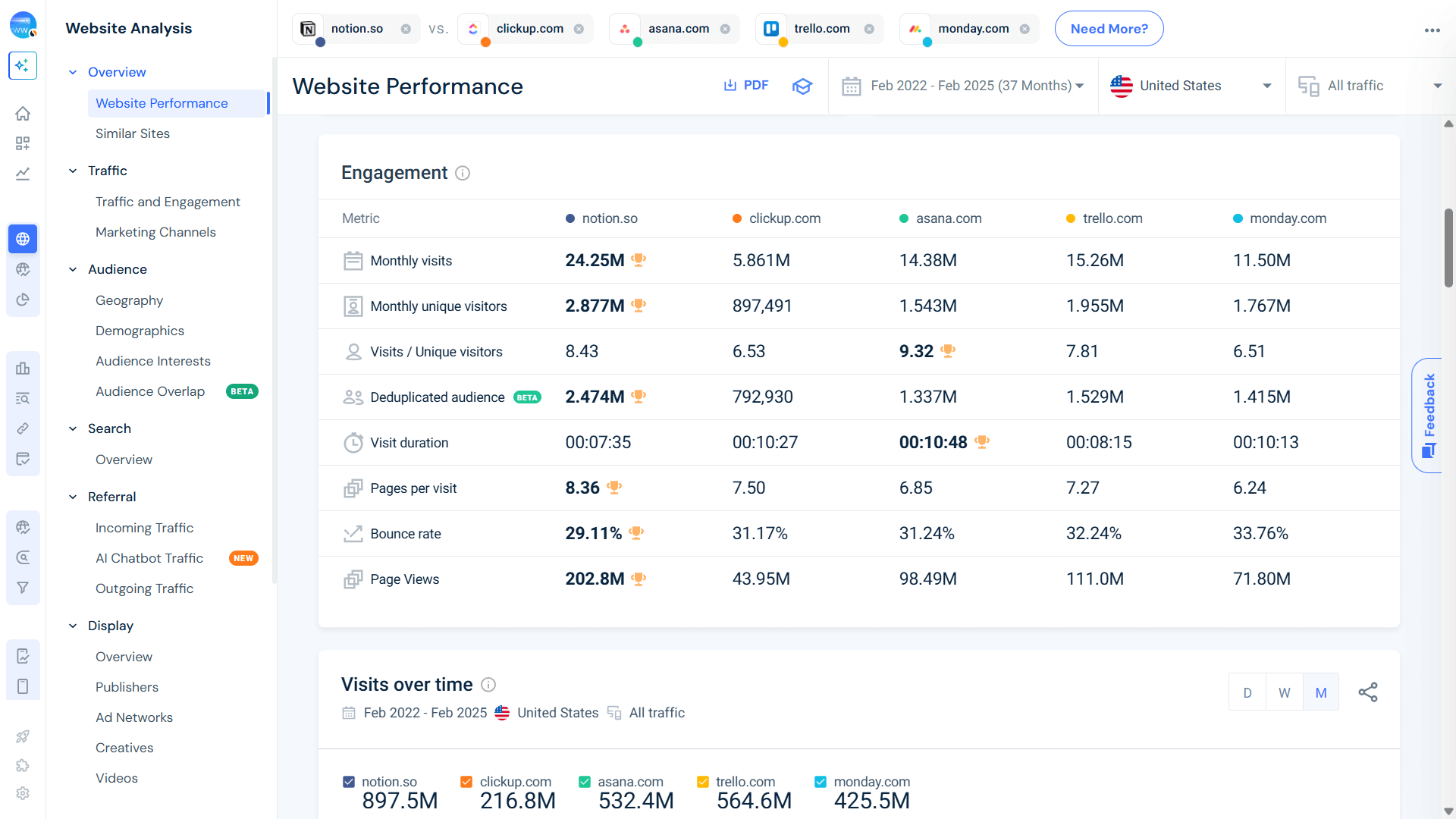Viewport: 1456px width, 819px height.
Task: Select the Home icon in the sidebar
Action: (x=23, y=113)
